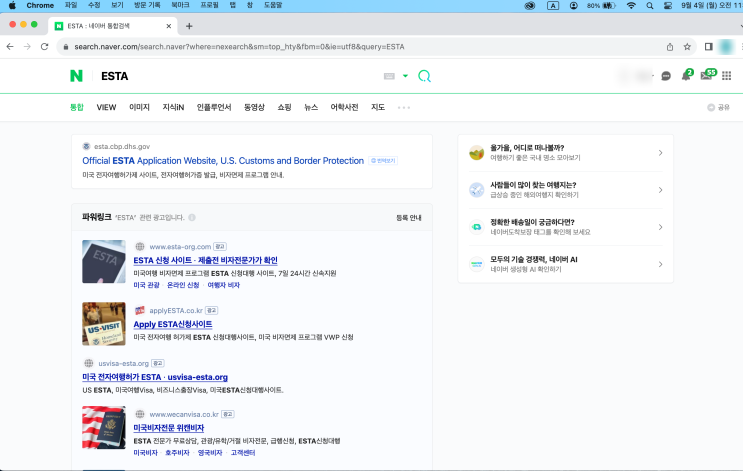The width and height of the screenshot is (743, 471).
Task: Open Control Center in the menu bar
Action: 668,5
